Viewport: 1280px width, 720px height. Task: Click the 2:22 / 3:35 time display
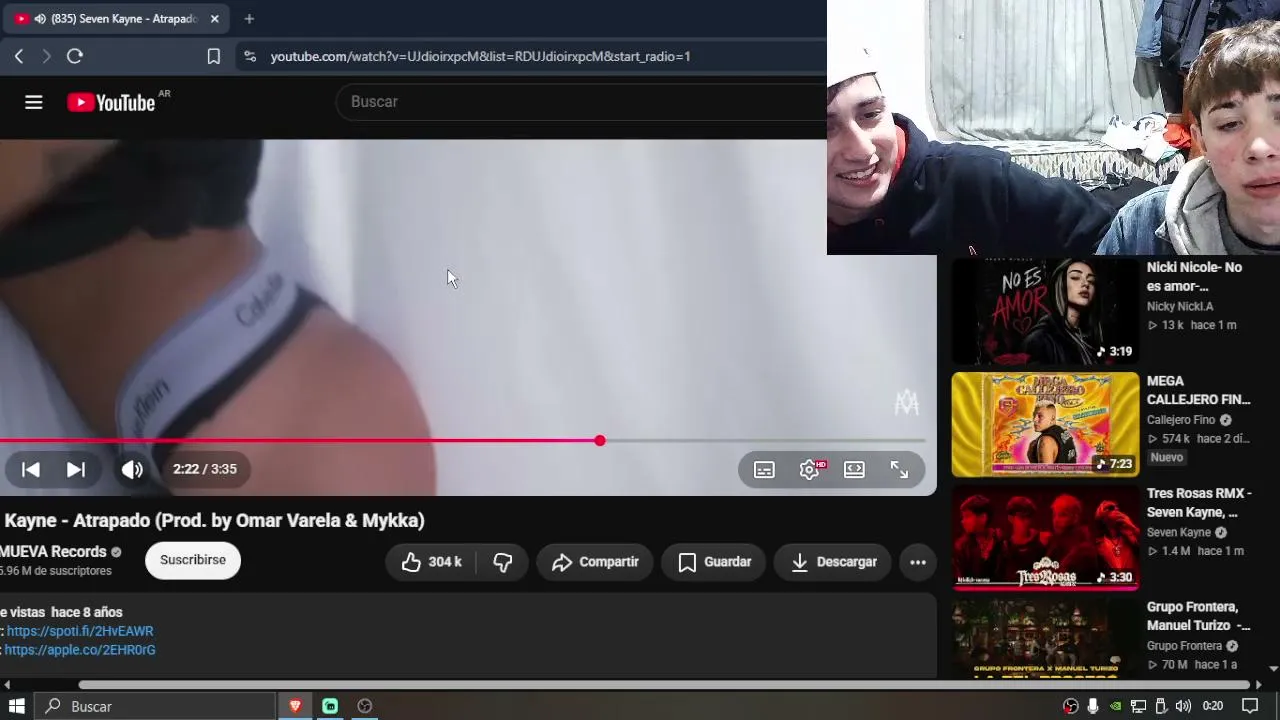click(x=205, y=469)
